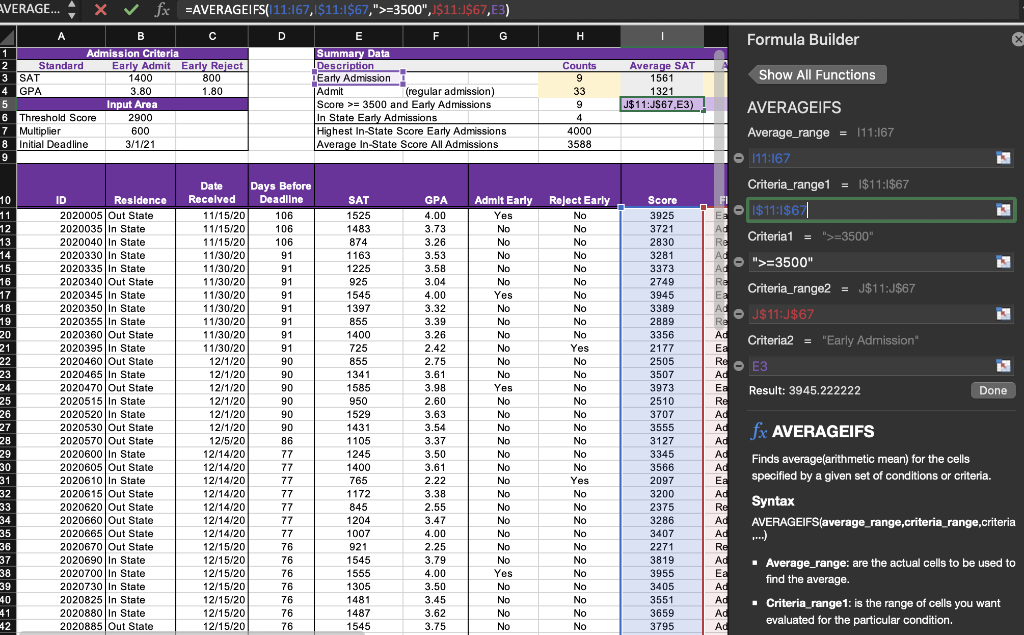This screenshot has height=635, width=1024.
Task: Close the Formula Builder panel
Action: coord(1018,39)
